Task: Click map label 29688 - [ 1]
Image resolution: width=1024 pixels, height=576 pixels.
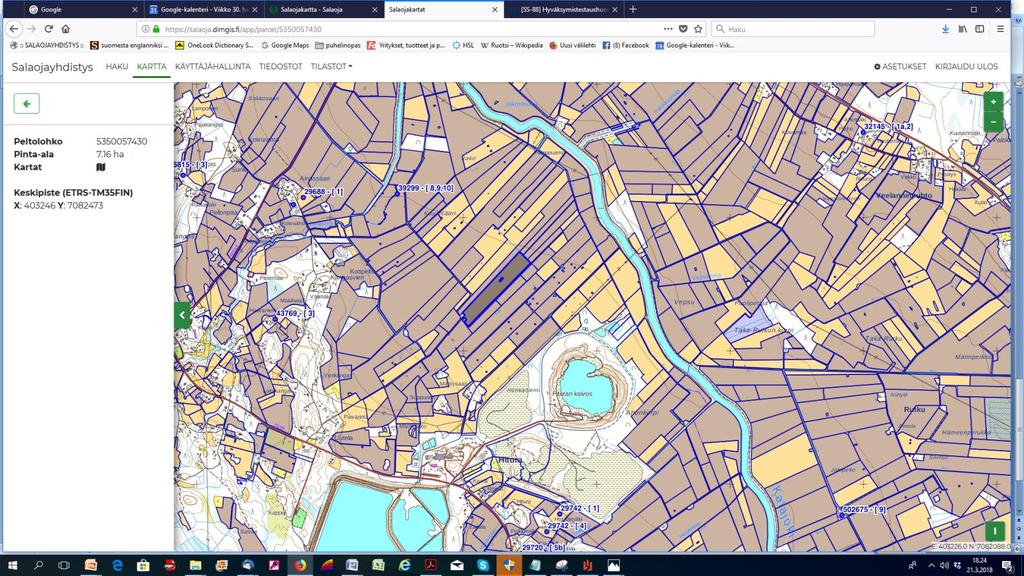Action: pyautogui.click(x=324, y=192)
